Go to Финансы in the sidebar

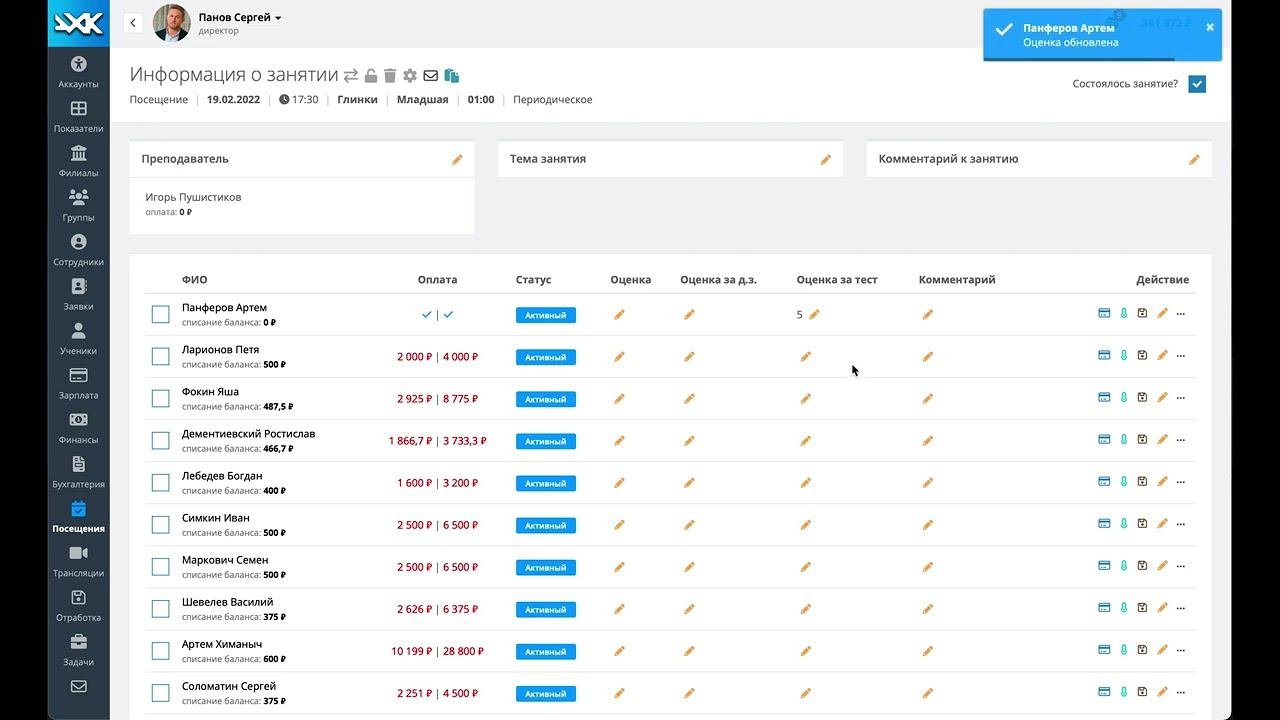(78, 427)
